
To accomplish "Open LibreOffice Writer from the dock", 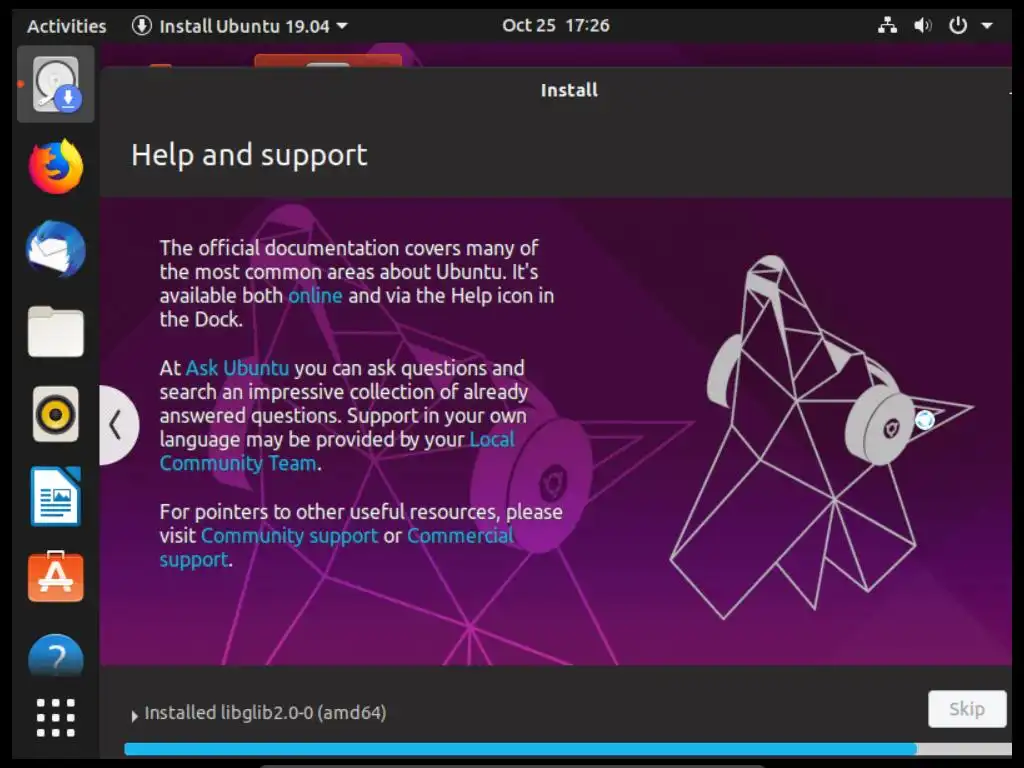I will 56,496.
